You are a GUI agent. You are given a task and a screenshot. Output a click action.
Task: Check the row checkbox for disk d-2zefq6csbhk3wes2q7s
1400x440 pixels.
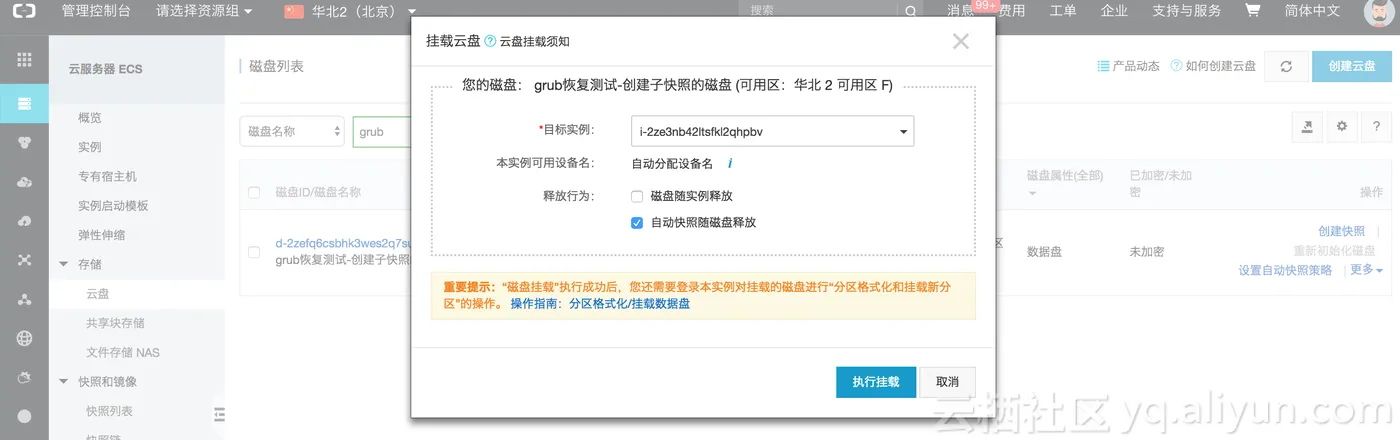click(254, 252)
